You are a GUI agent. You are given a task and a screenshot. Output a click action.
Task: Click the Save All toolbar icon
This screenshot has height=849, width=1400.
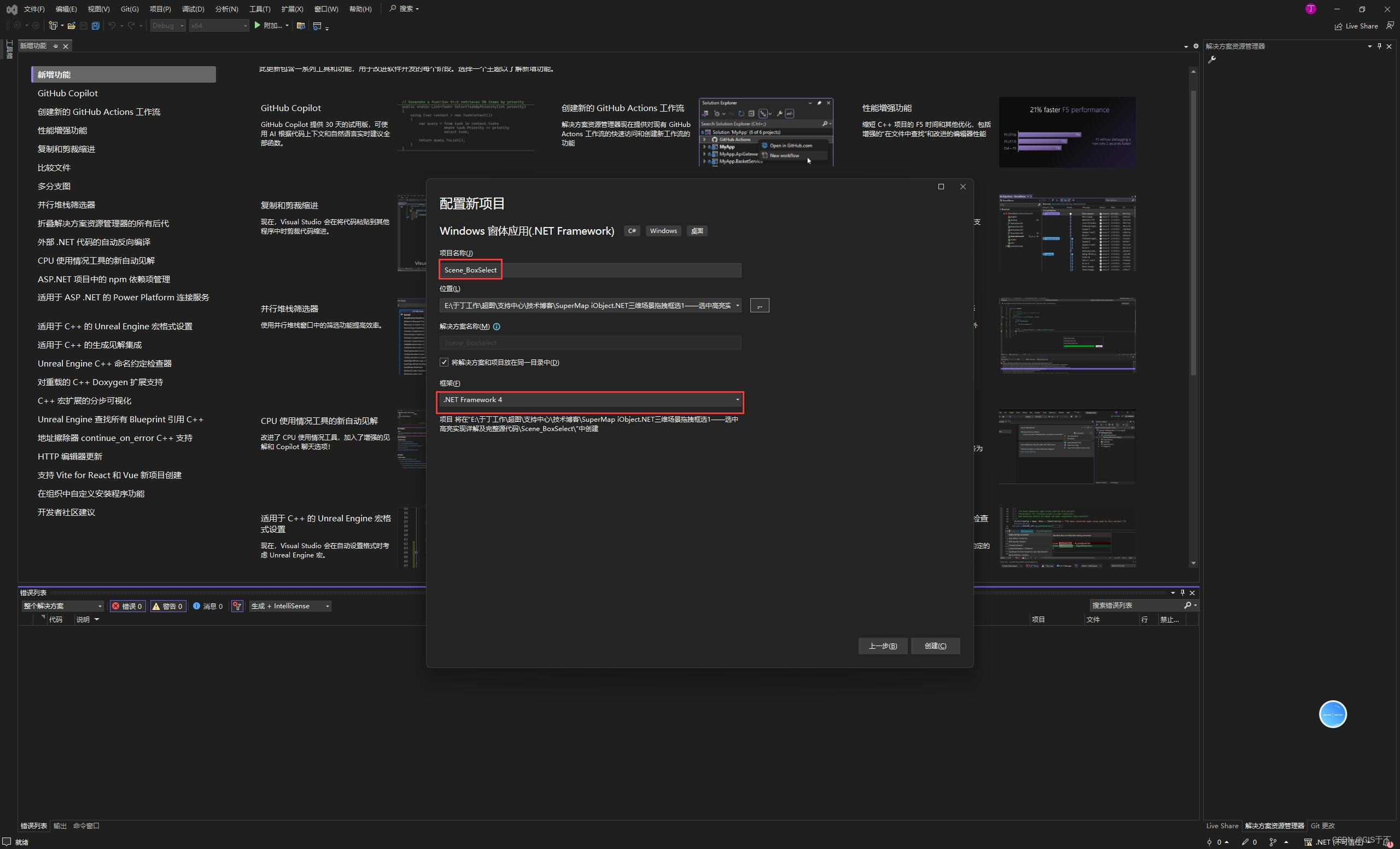pyautogui.click(x=96, y=26)
